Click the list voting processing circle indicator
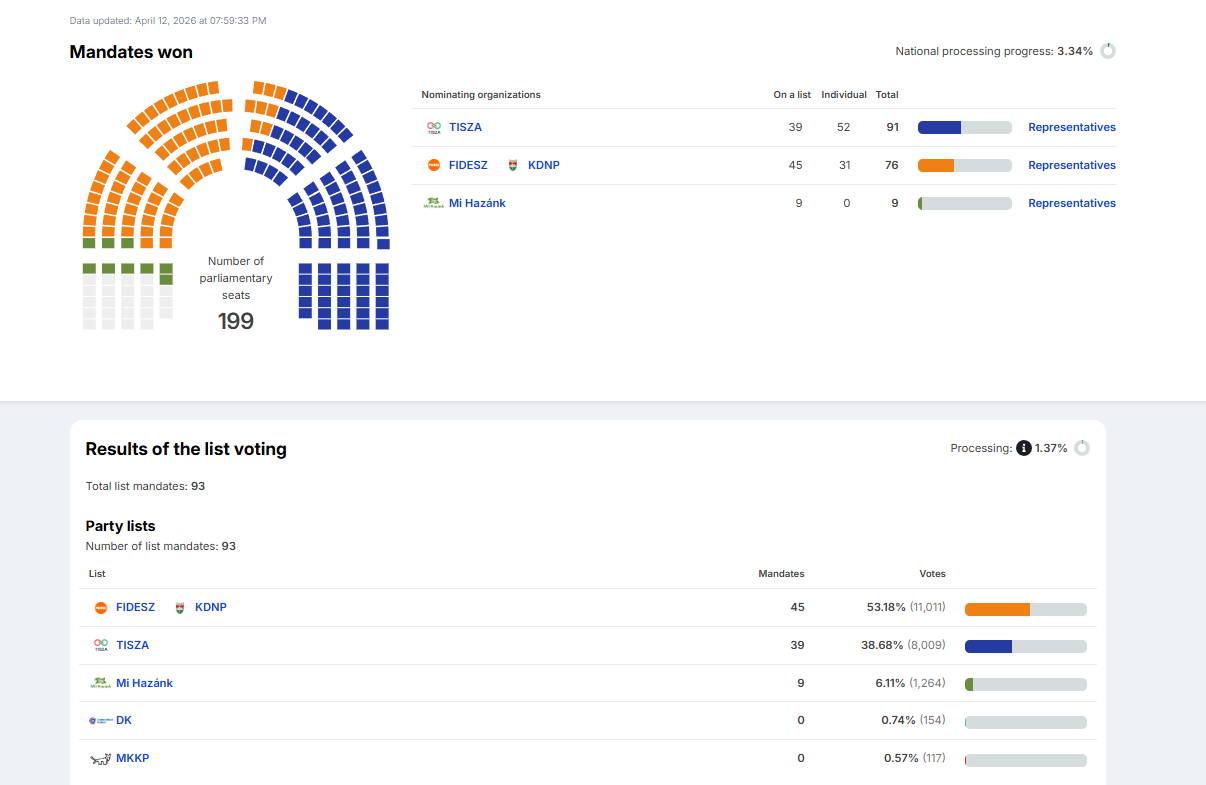Image resolution: width=1206 pixels, height=785 pixels. [x=1082, y=448]
